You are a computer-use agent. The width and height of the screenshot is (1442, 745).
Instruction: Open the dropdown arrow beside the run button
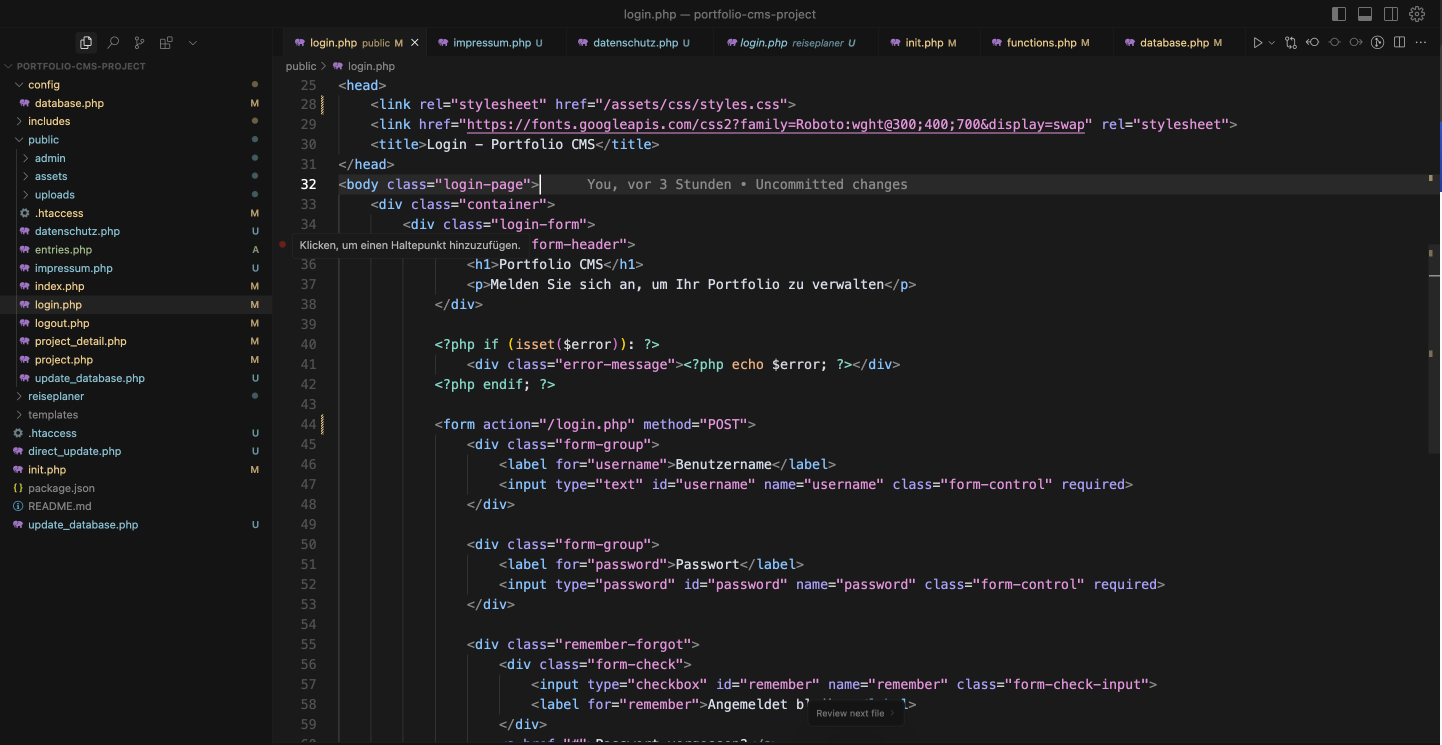(1272, 43)
